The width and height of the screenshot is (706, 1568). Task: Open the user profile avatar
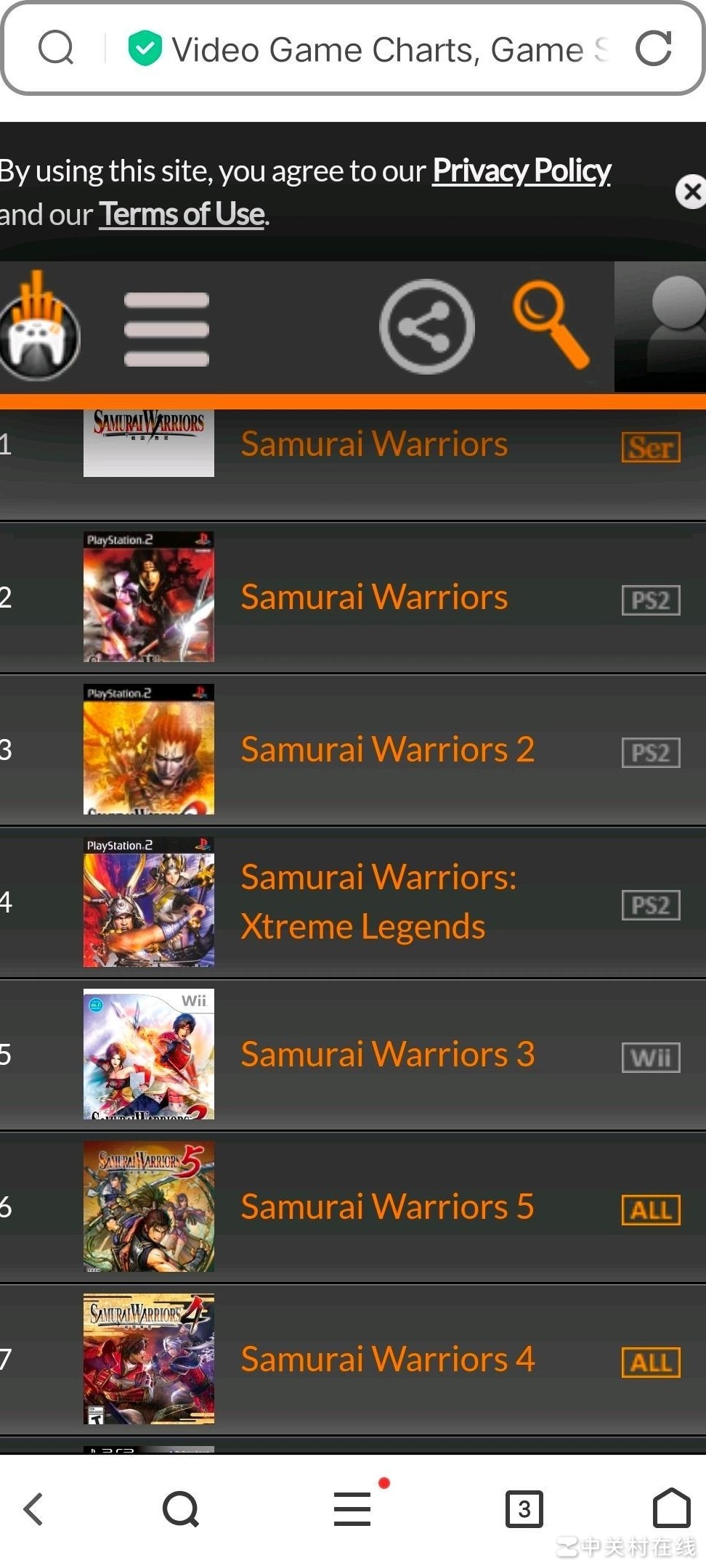[x=660, y=327]
